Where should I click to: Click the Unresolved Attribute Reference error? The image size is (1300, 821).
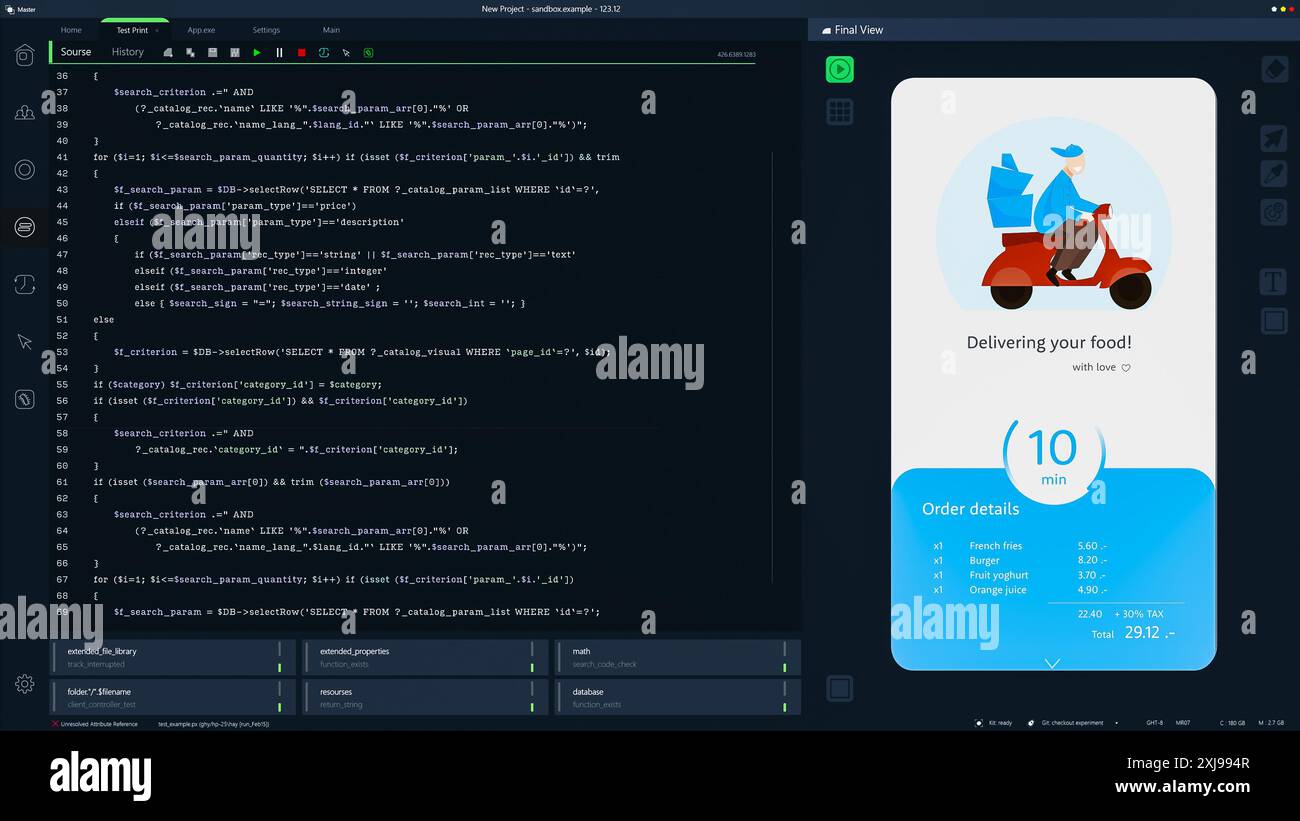tap(95, 724)
